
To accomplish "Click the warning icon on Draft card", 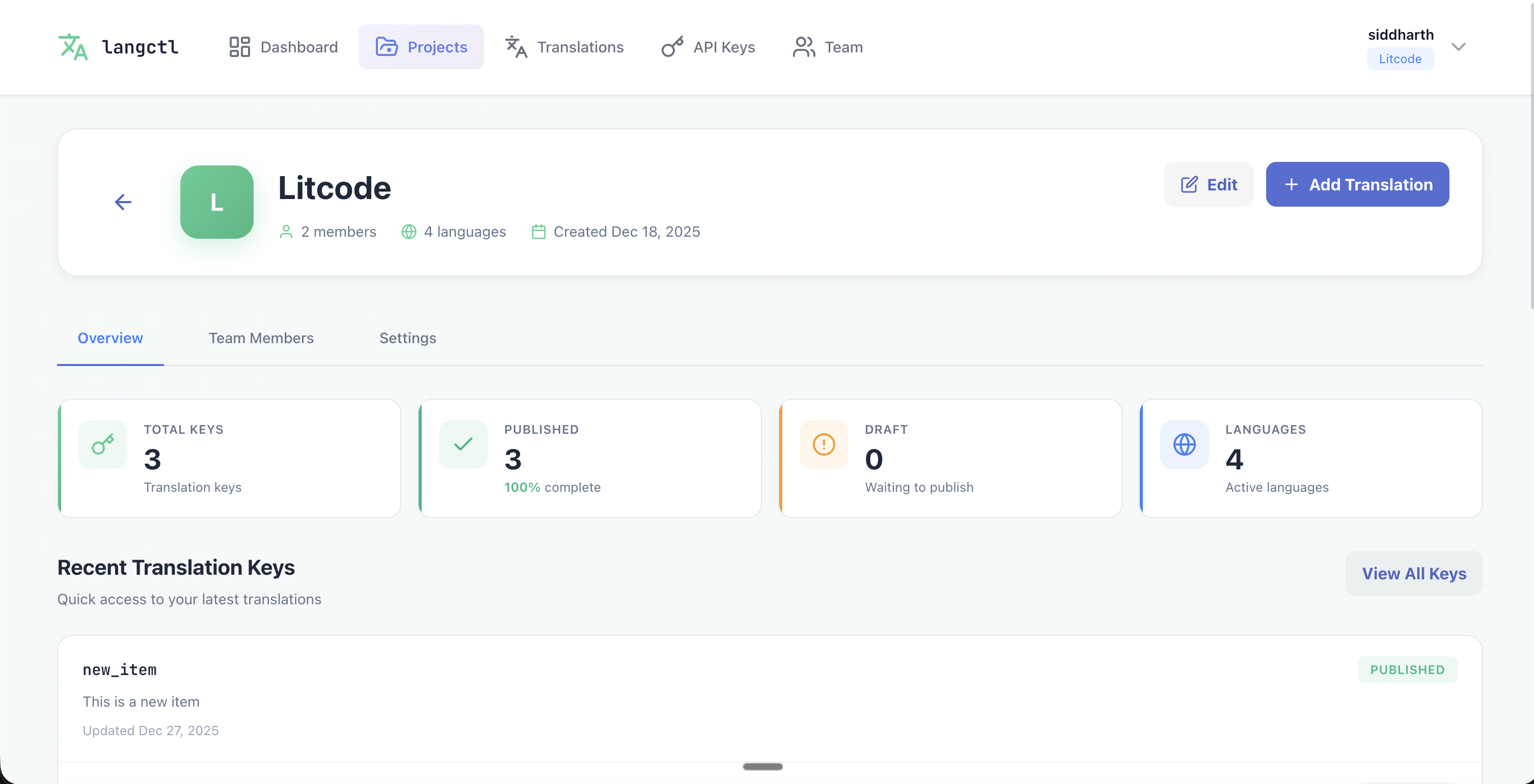I will pos(824,444).
